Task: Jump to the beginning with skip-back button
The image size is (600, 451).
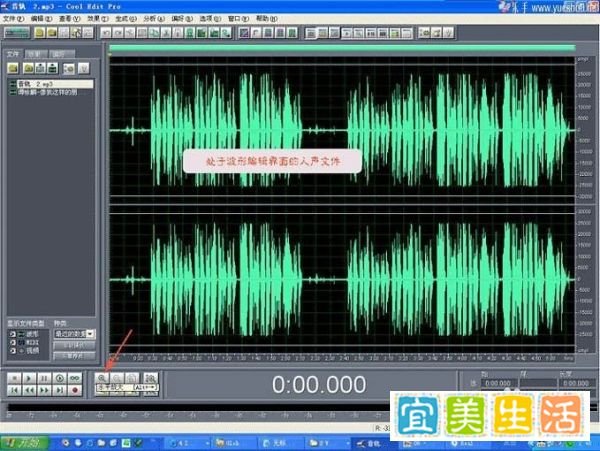Action: 14,390
